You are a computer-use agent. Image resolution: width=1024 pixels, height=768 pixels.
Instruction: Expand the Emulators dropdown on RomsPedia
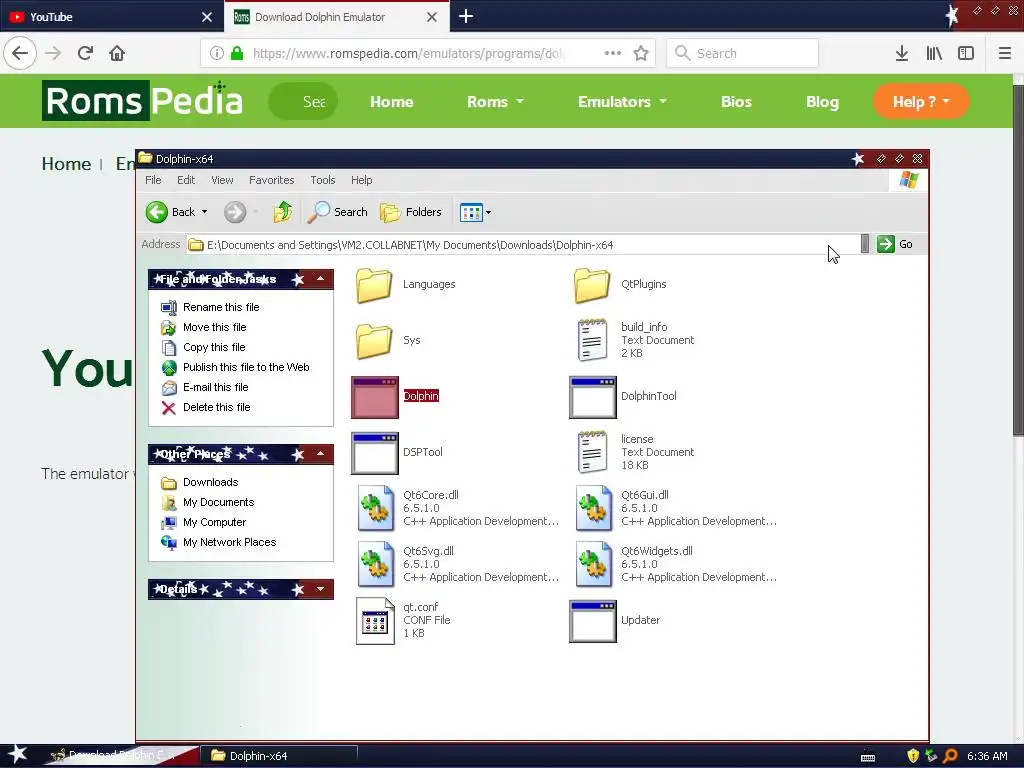(622, 102)
